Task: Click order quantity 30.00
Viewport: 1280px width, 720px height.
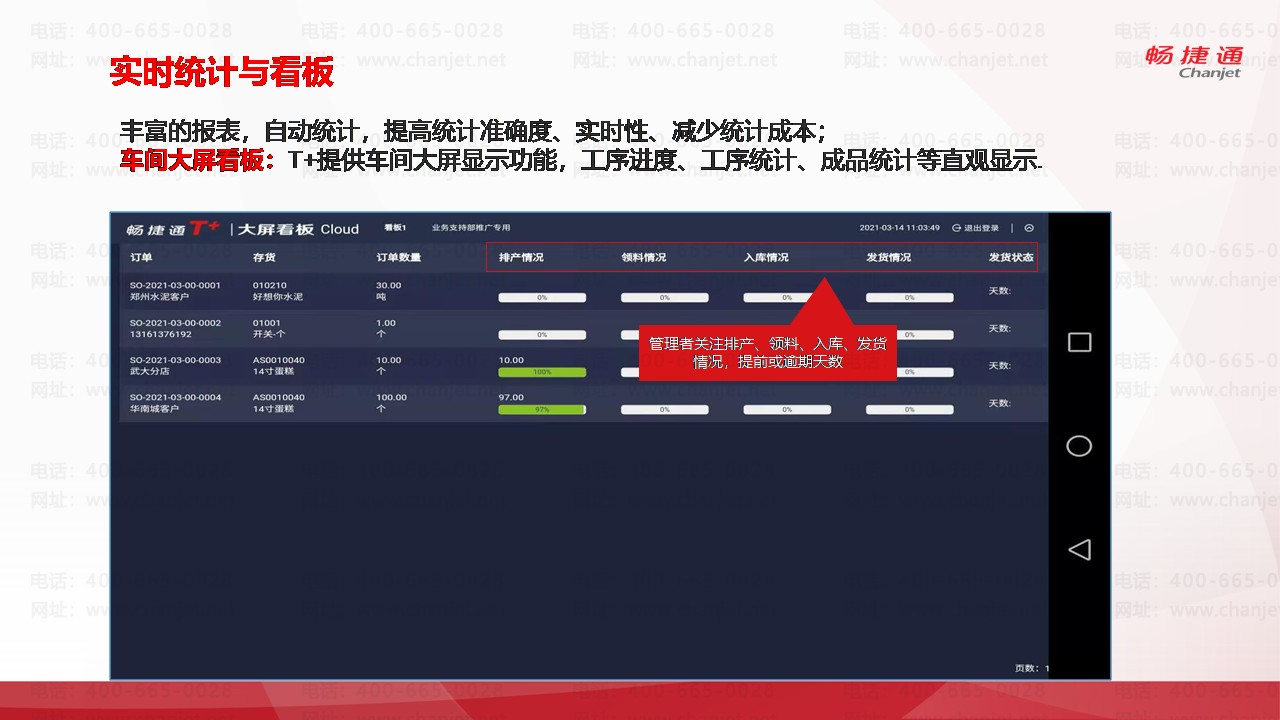Action: (x=388, y=286)
